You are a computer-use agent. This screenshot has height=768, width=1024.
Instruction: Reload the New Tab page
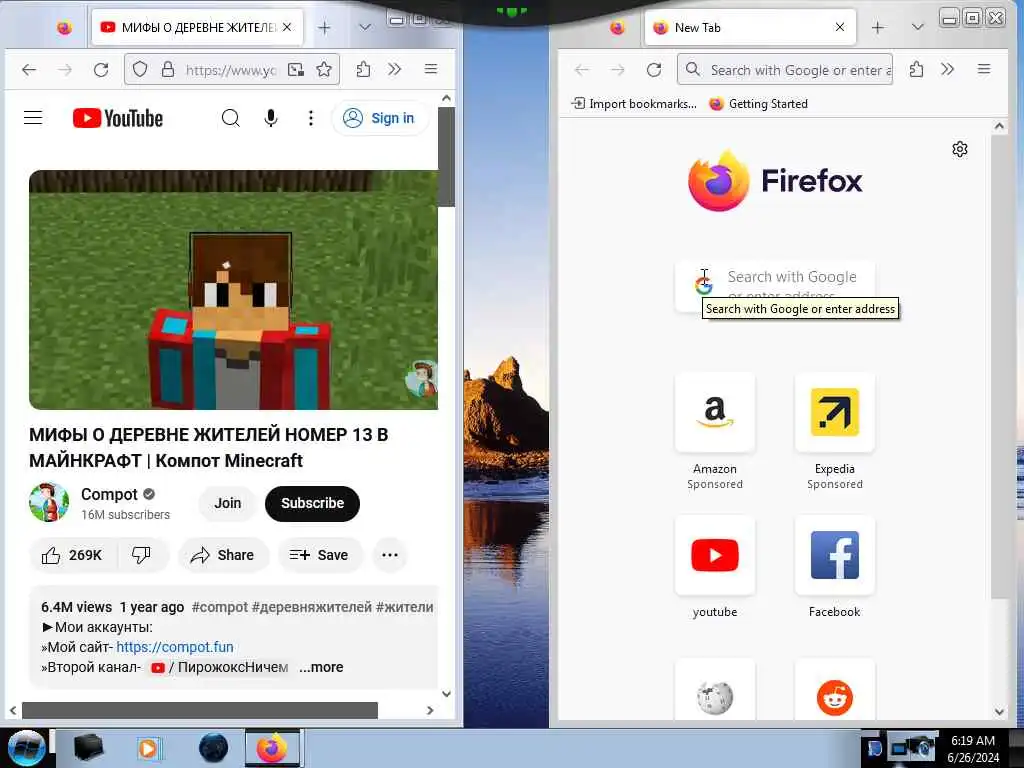click(654, 69)
